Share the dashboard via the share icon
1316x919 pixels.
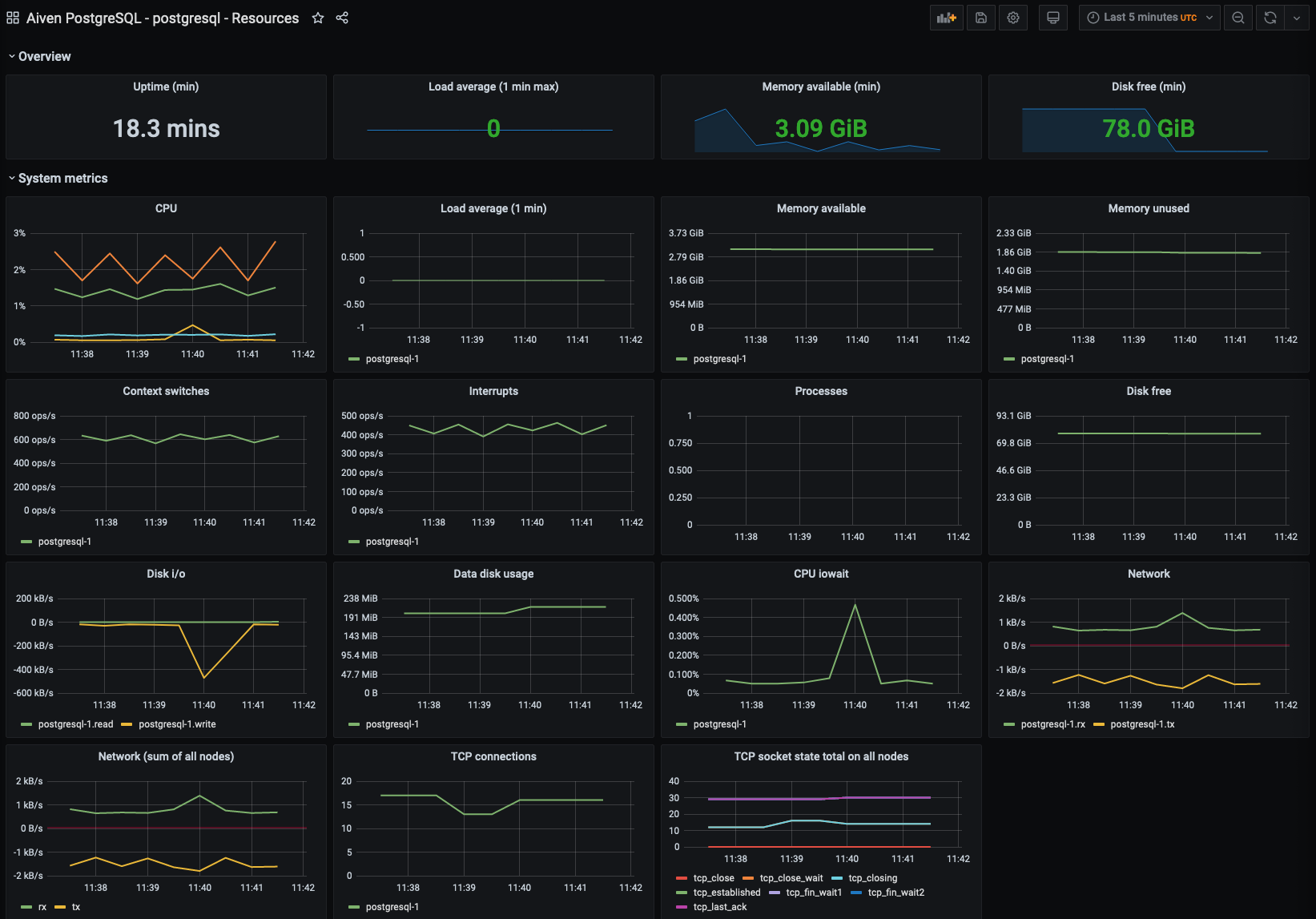tap(342, 18)
